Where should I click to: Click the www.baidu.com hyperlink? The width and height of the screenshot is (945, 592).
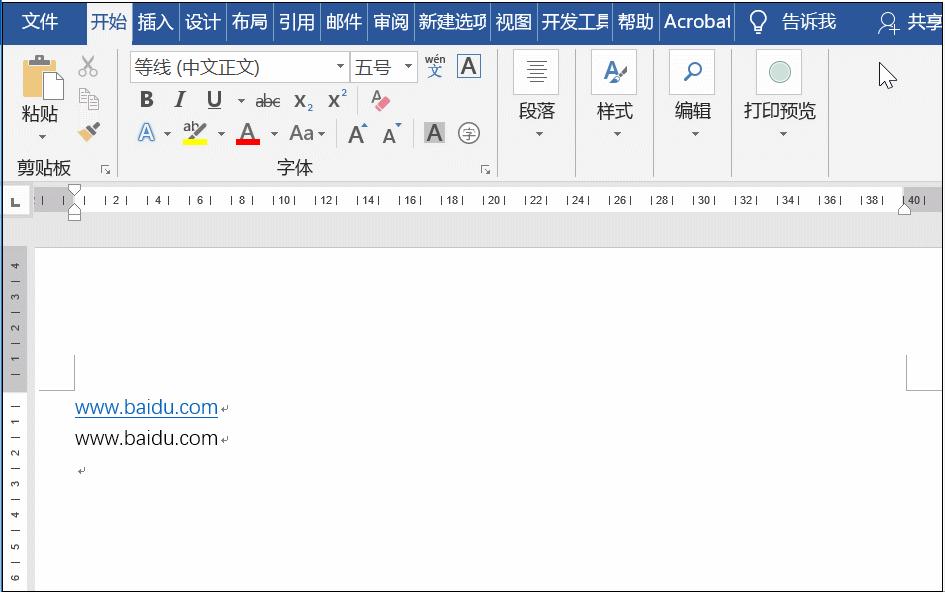coord(144,407)
